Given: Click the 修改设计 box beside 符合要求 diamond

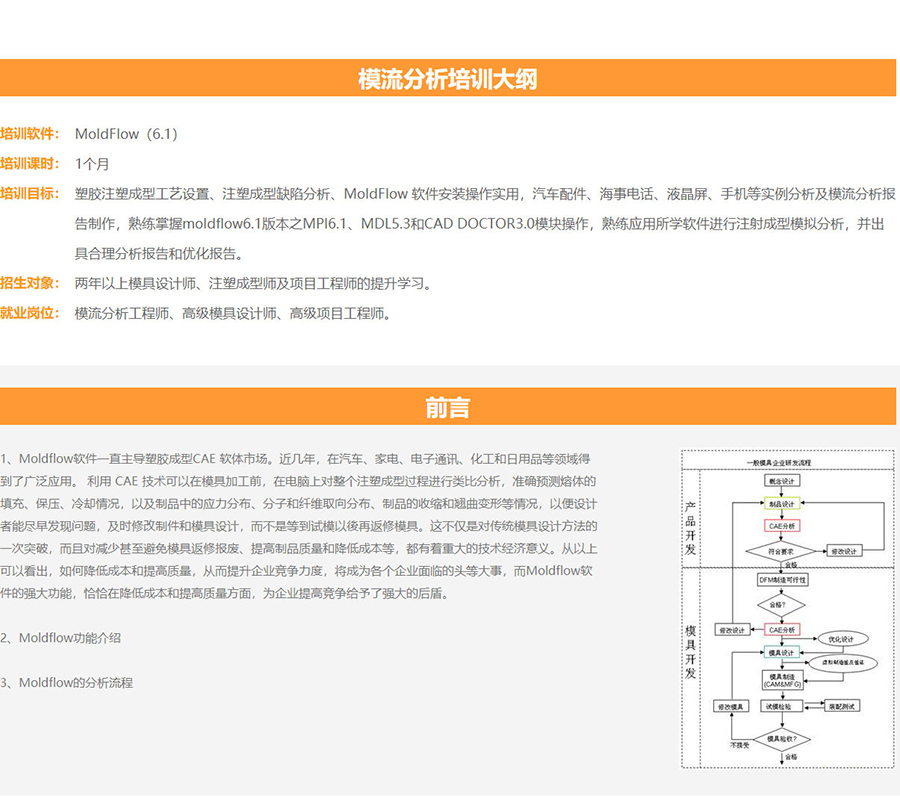Looking at the screenshot, I should point(844,551).
